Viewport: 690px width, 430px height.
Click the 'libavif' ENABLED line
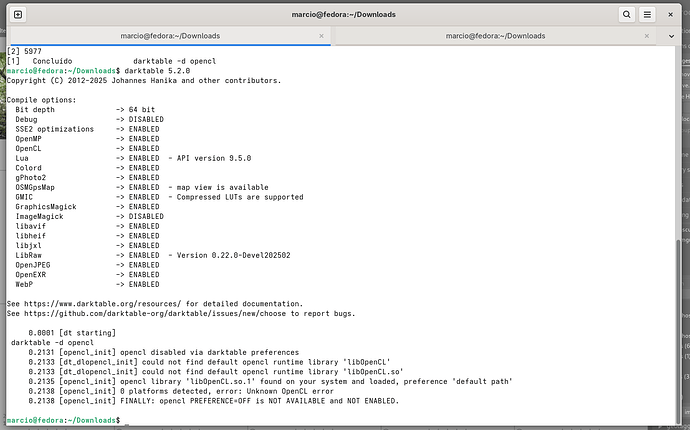pos(87,226)
